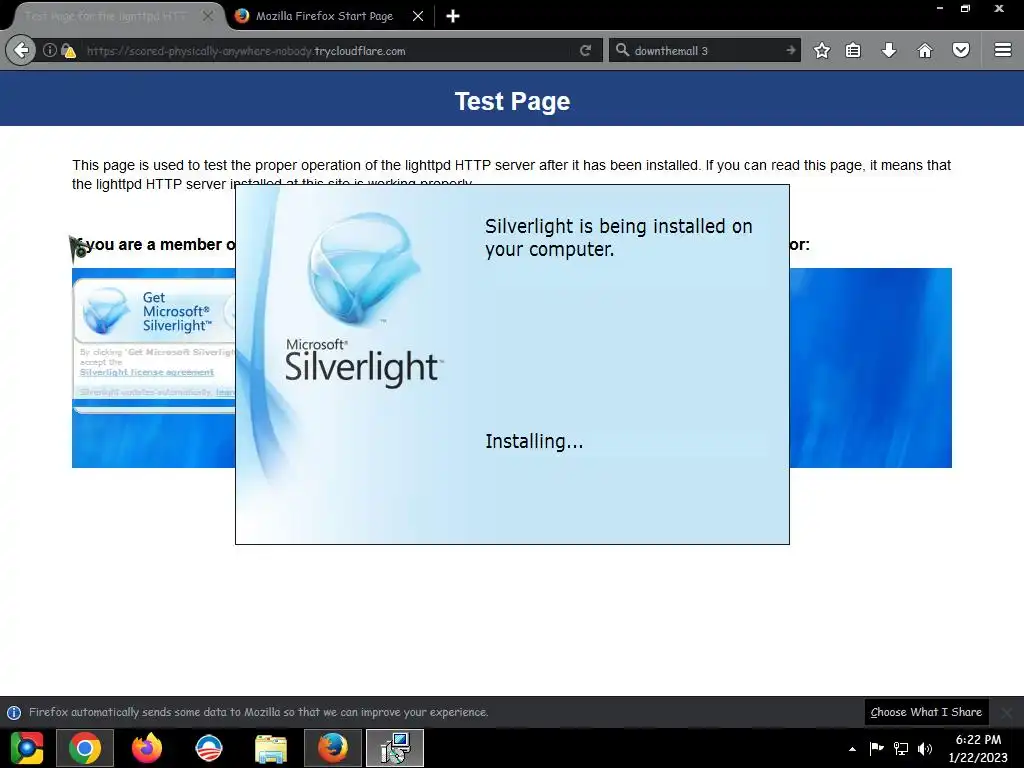This screenshot has width=1024, height=768.
Task: Switch to Mozilla Firefox Start Page tab
Action: click(x=325, y=16)
